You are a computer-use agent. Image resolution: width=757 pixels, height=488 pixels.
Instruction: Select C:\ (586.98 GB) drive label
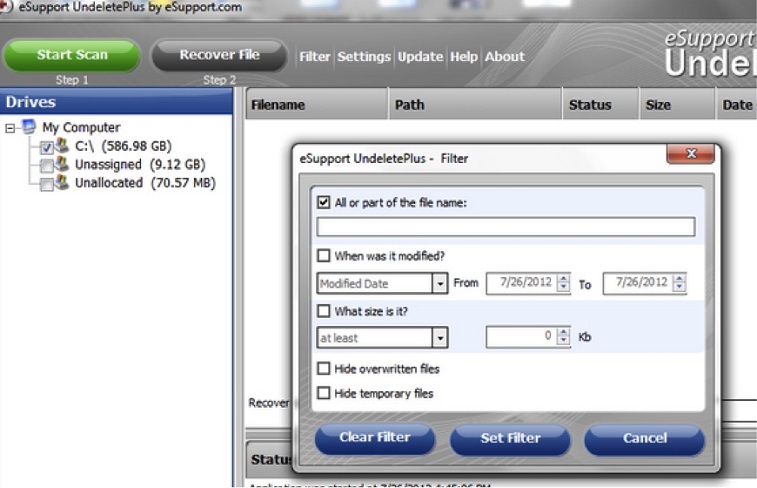click(x=123, y=146)
